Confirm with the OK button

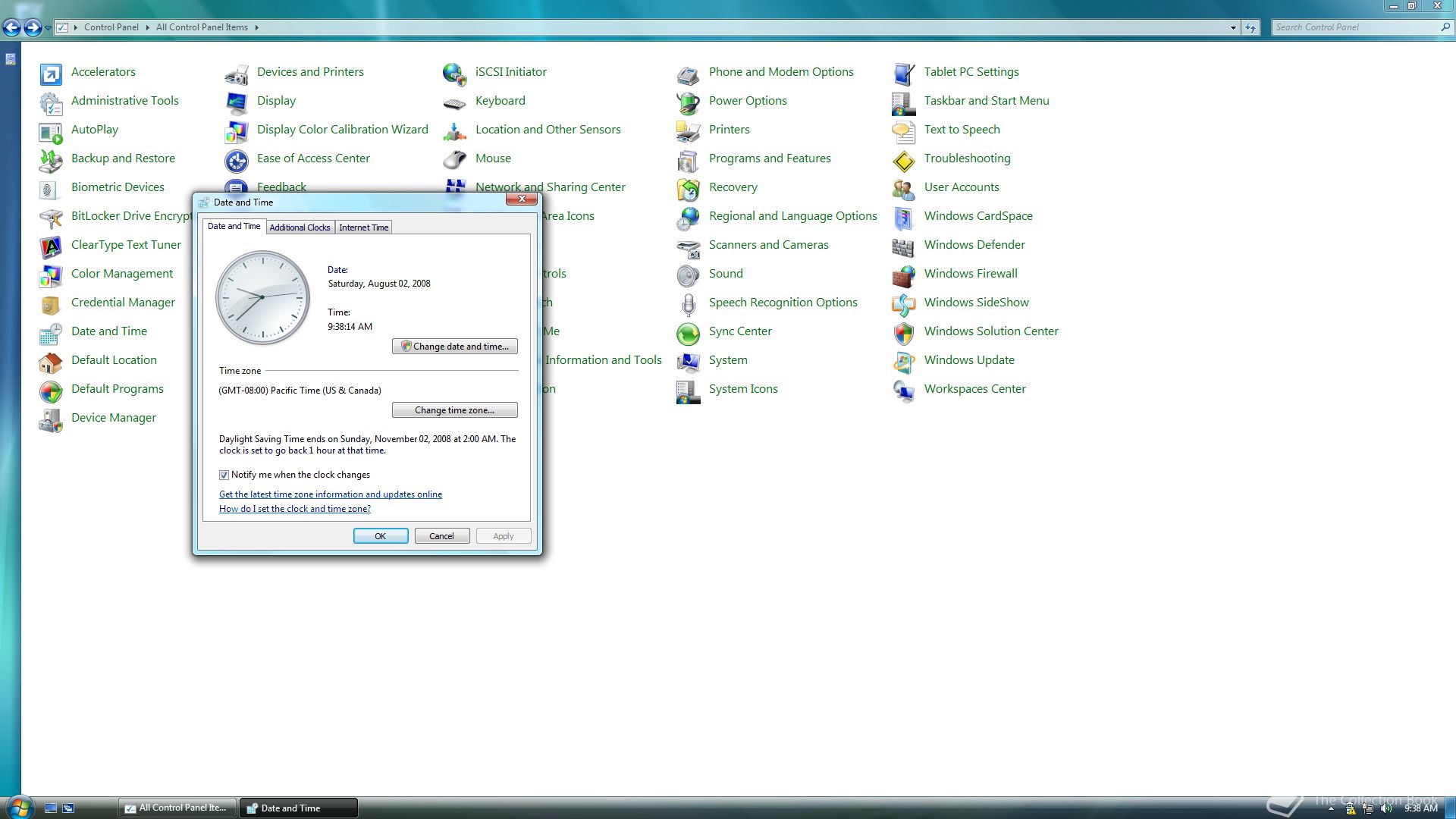[x=381, y=536]
